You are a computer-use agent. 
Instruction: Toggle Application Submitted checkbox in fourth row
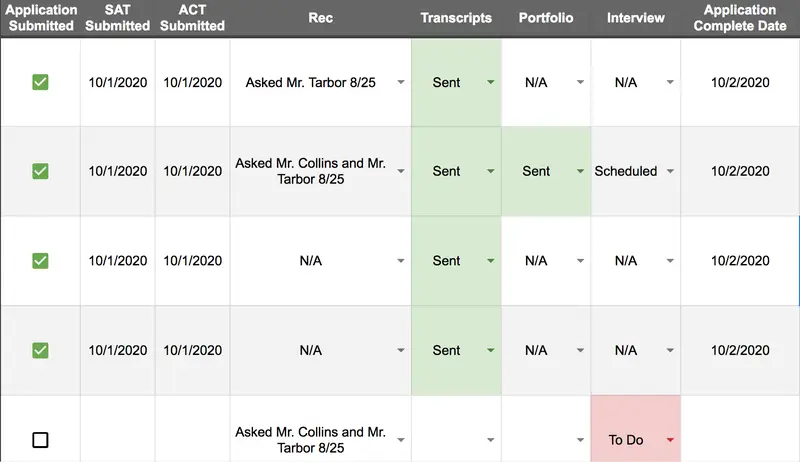[x=40, y=350]
